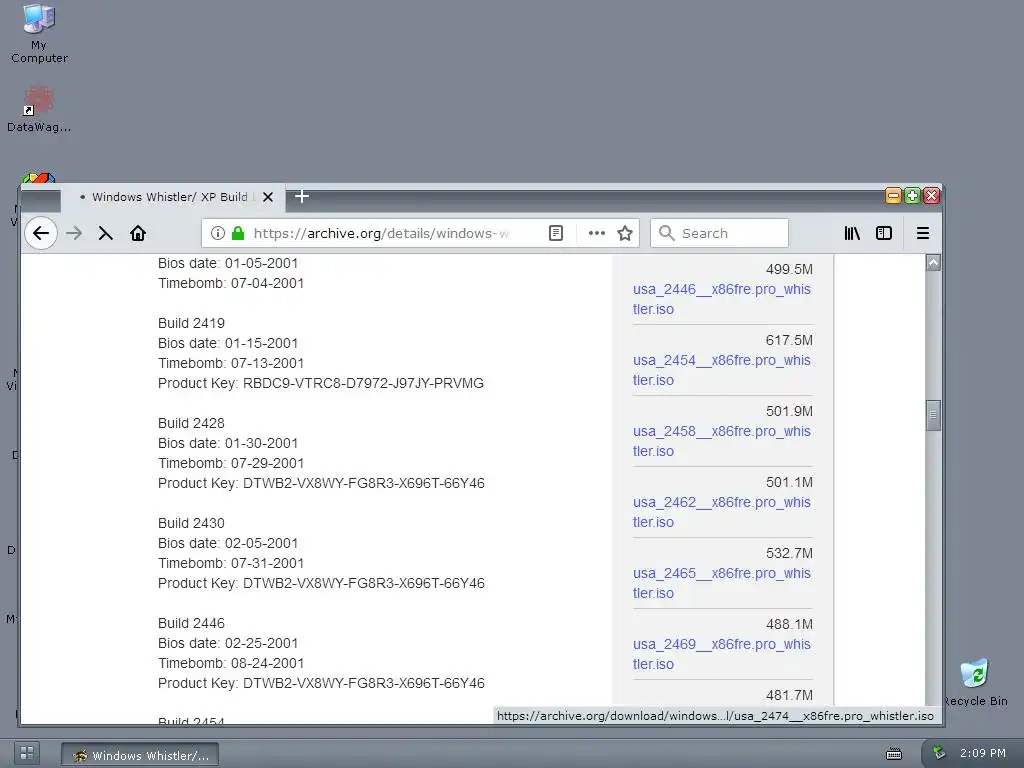
Task: Download usa_2454__x86fre.pro_whistler.iso
Action: [x=722, y=370]
